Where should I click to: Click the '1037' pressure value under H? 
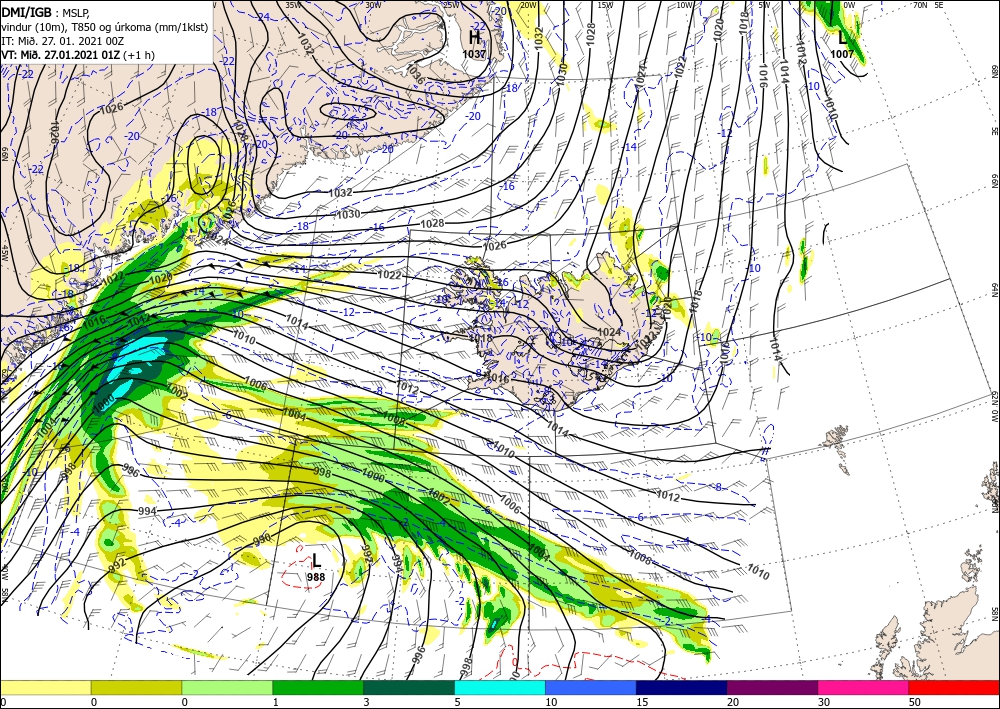(474, 54)
